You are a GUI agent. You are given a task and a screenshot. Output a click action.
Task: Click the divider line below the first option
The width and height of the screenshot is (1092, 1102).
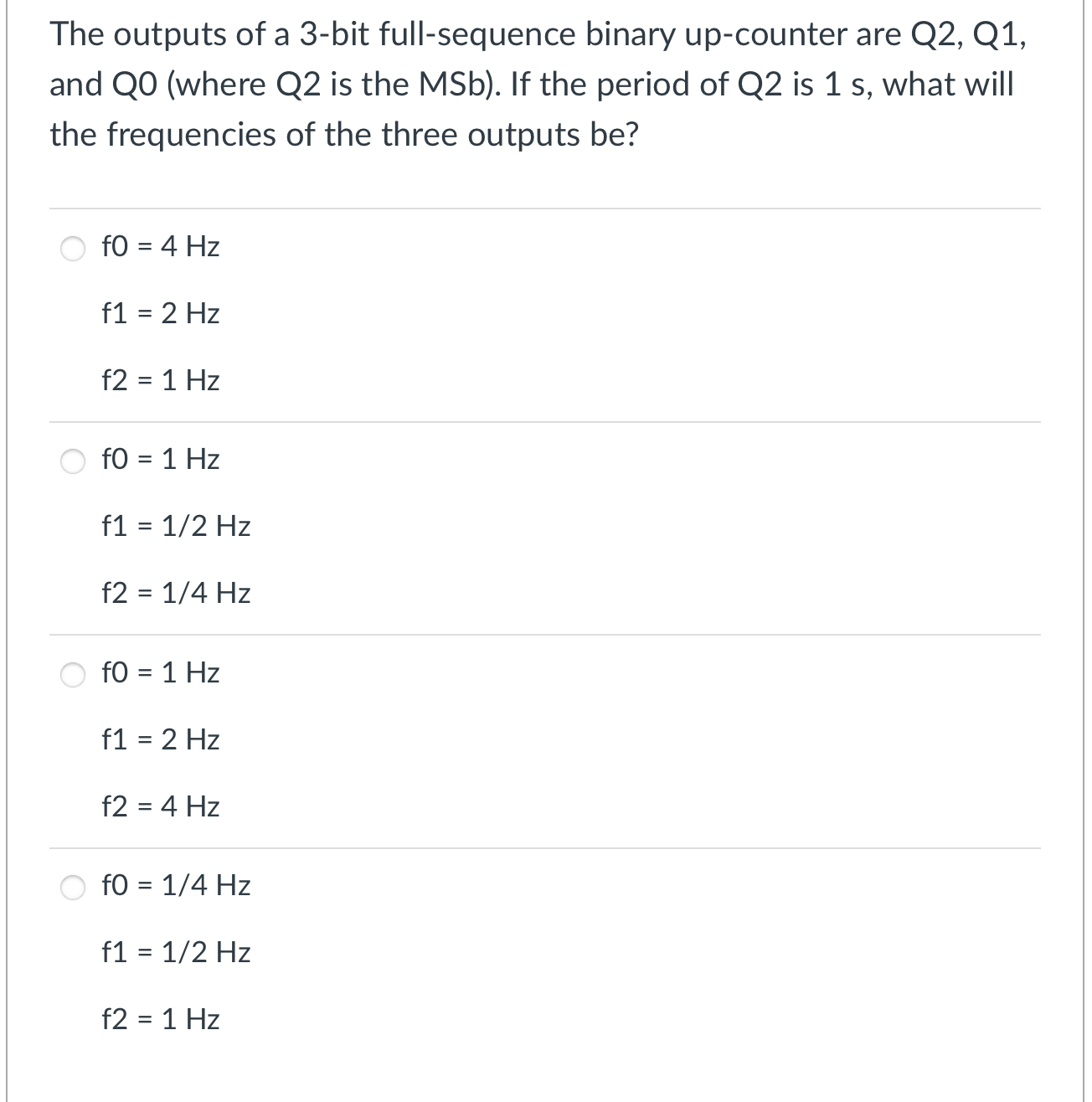click(544, 420)
